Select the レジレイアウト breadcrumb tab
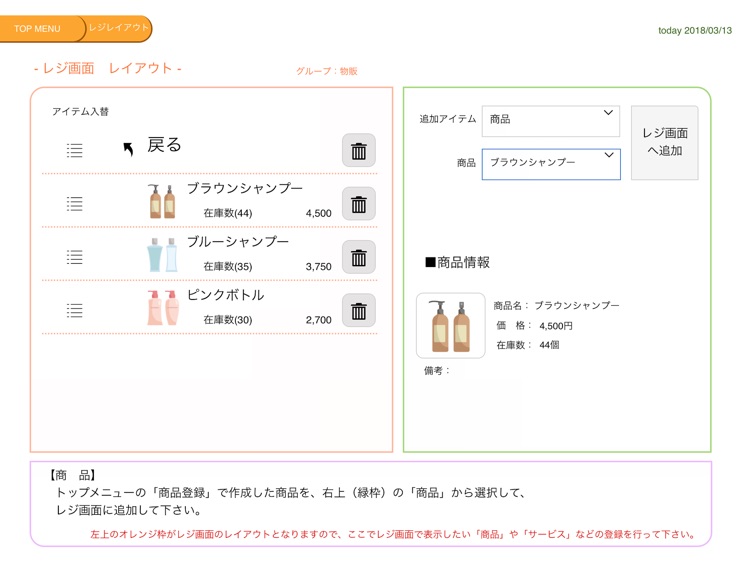This screenshot has height=562, width=750. pos(119,28)
